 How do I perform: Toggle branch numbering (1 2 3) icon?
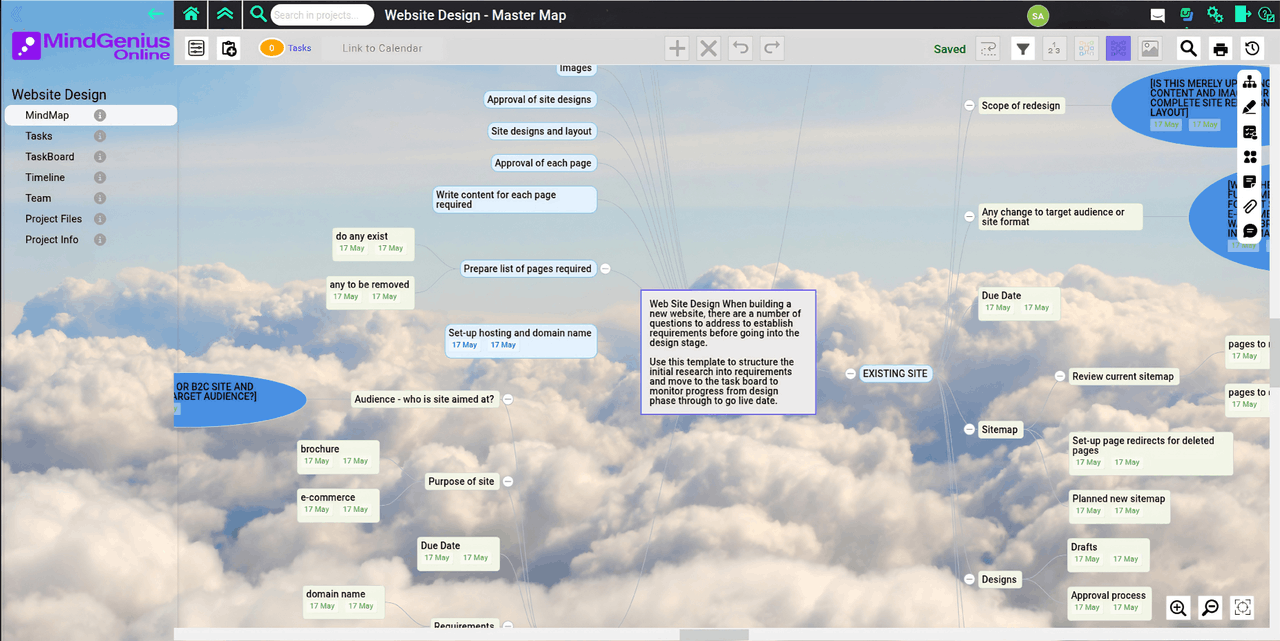pos(1054,48)
